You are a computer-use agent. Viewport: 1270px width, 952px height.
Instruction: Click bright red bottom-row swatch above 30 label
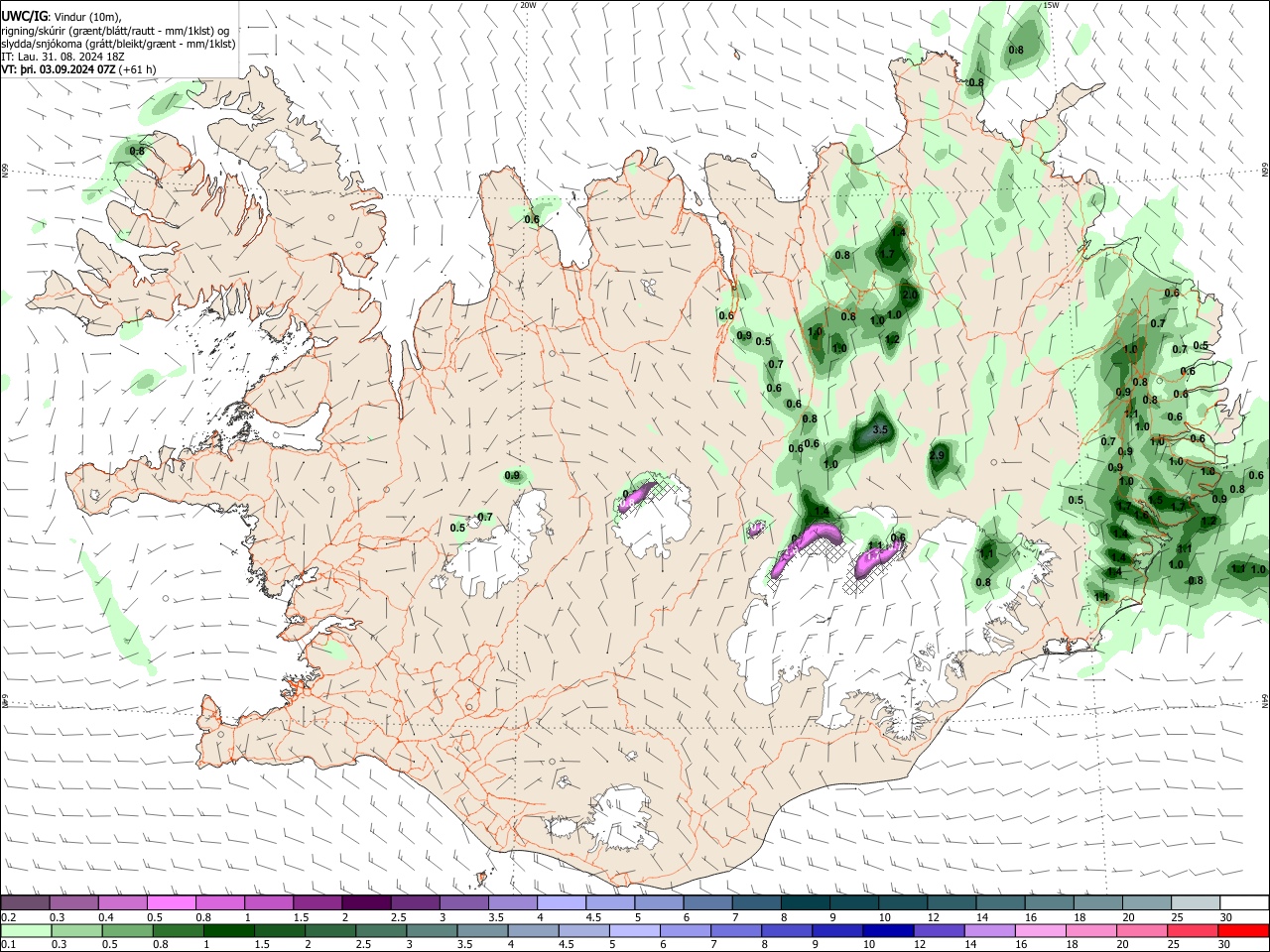[x=1243, y=930]
